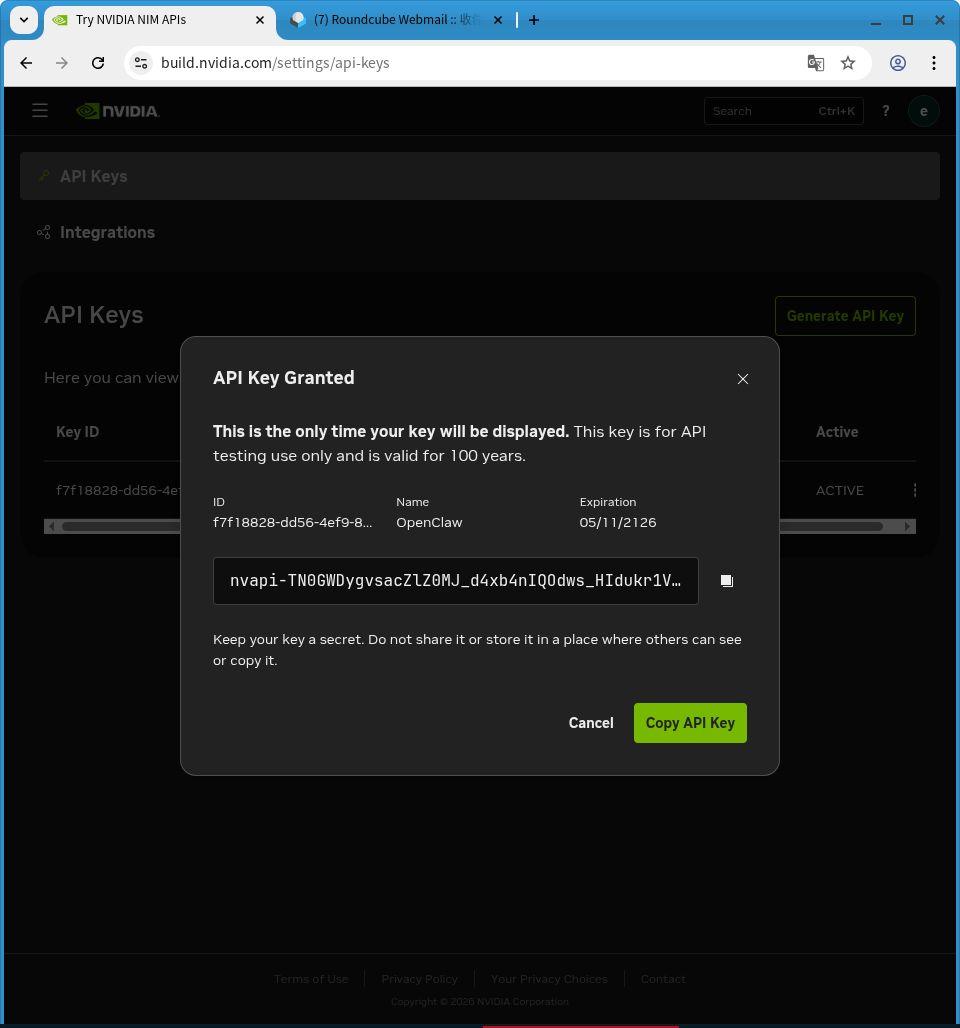Open the help question mark icon

(886, 111)
